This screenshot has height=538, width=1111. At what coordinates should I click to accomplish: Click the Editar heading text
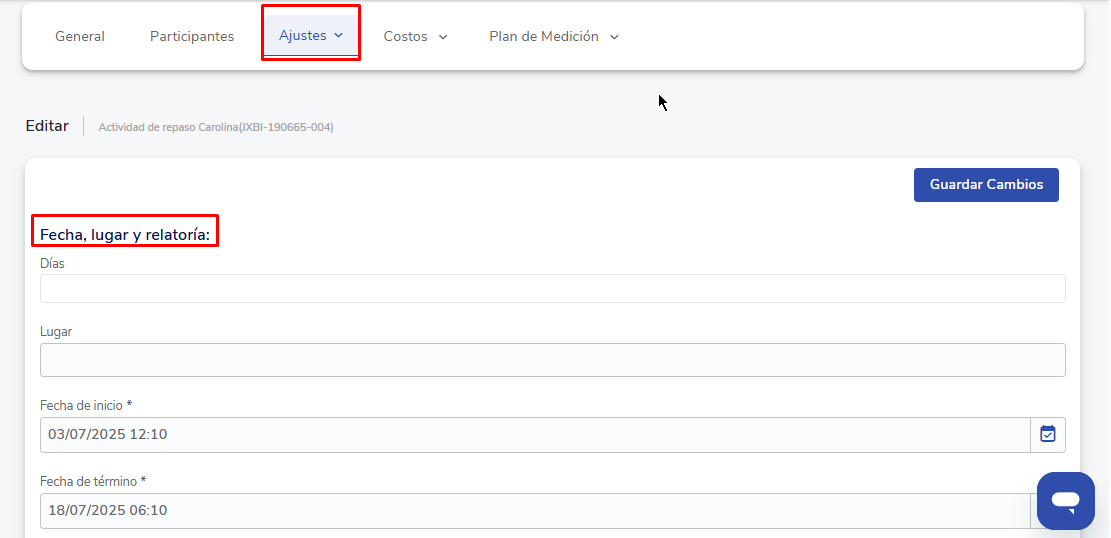coord(47,126)
